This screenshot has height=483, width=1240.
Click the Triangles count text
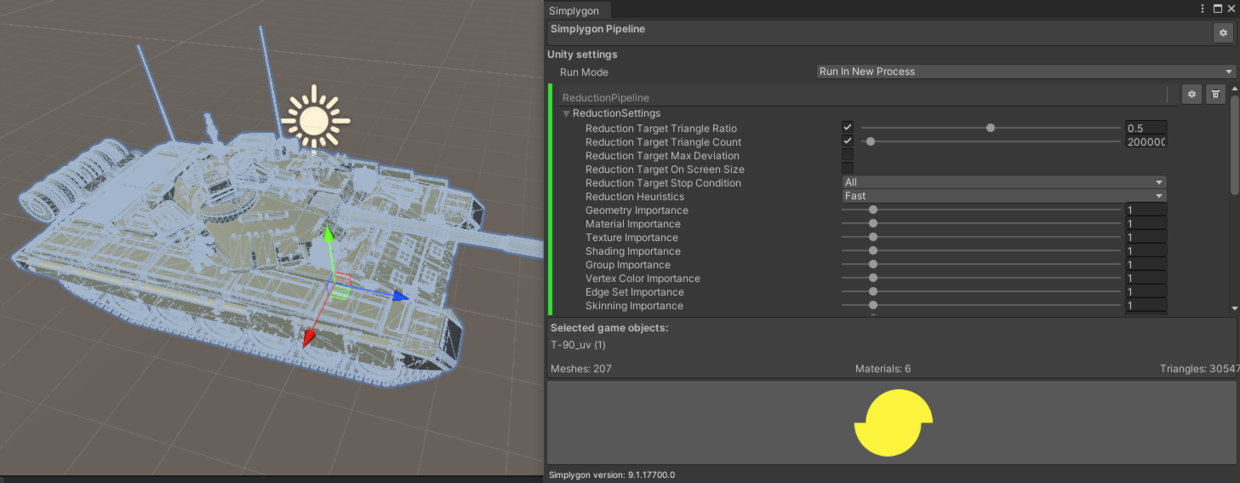(x=1200, y=369)
